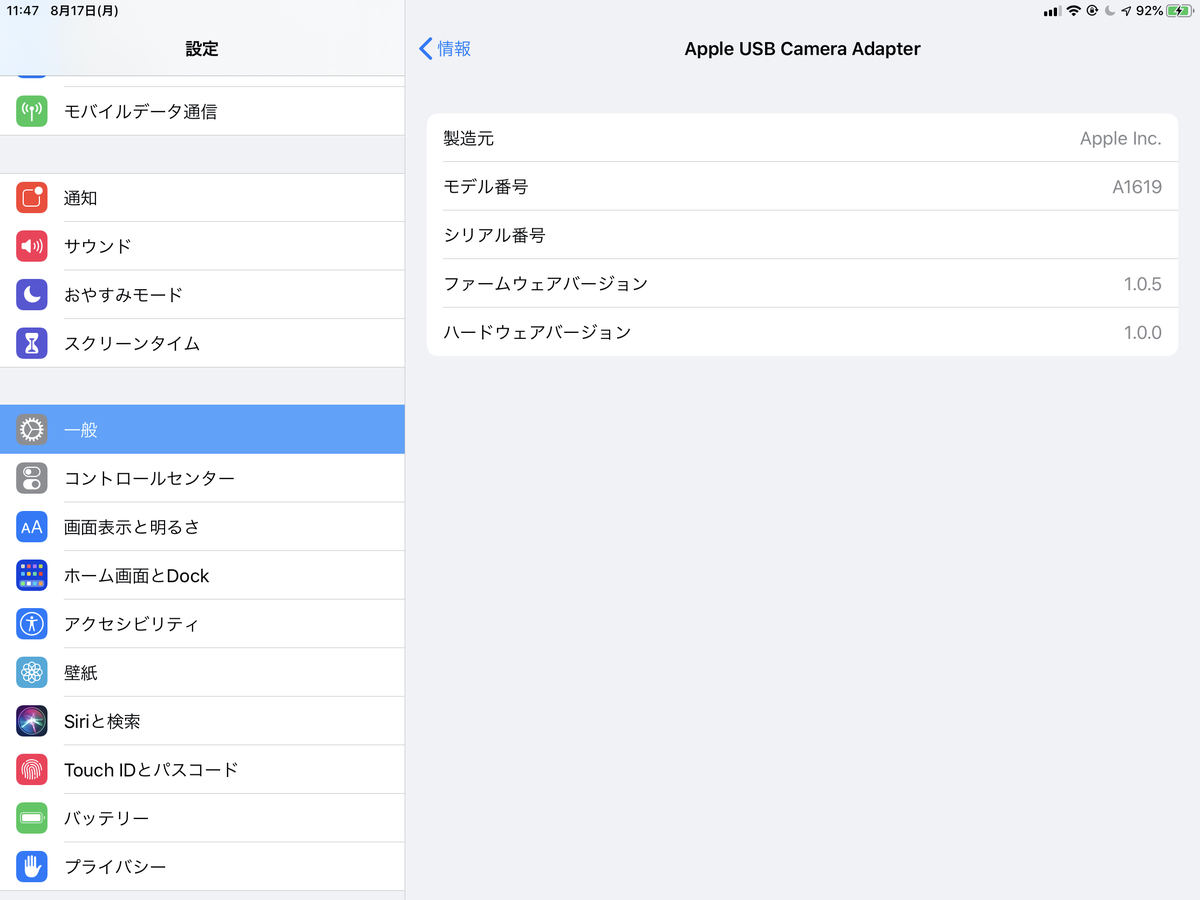The width and height of the screenshot is (1200, 900).
Task: Tap the Do Not Disturb (おやすみモード) moon icon
Action: [32, 295]
